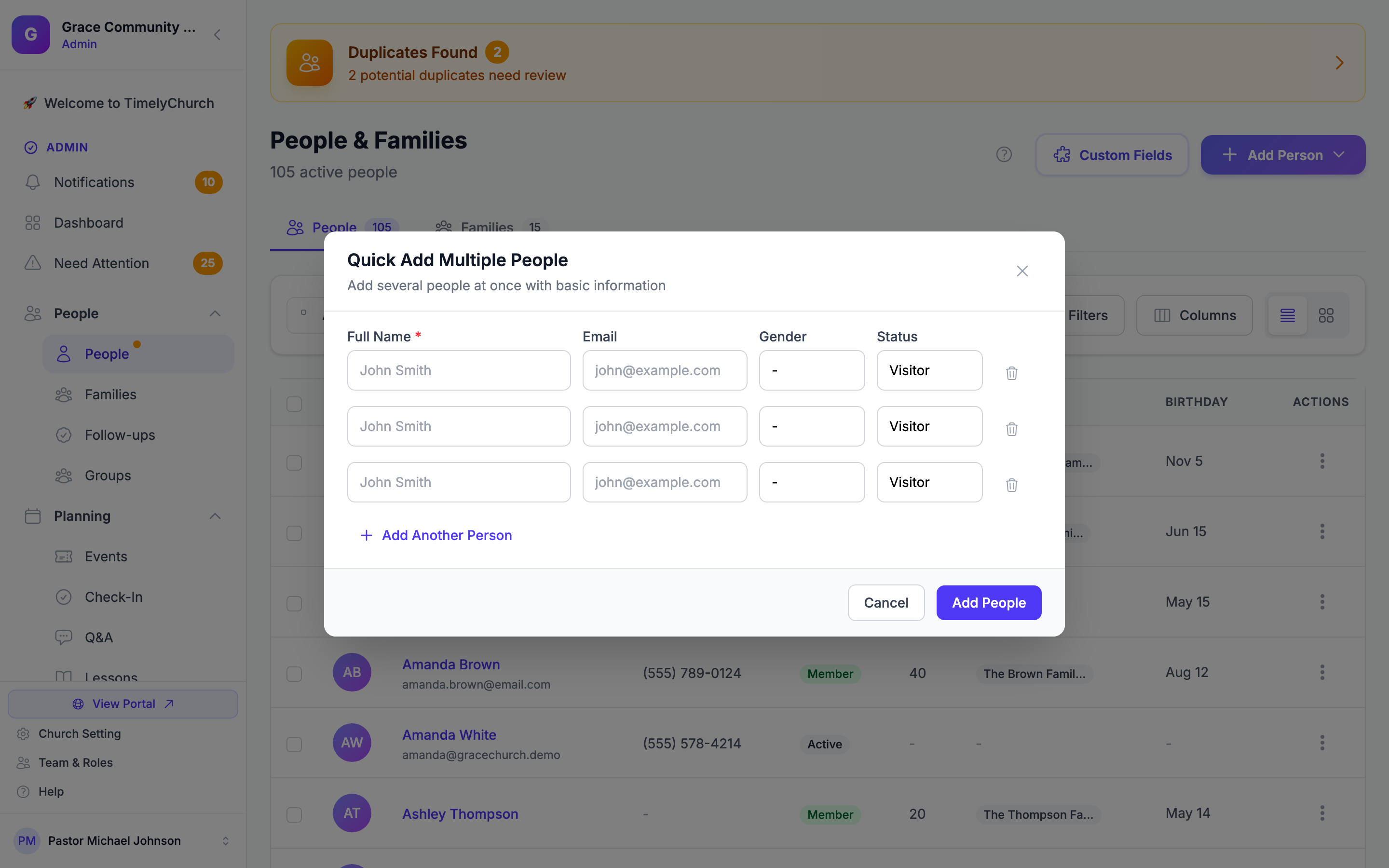Check the May 15 row checkbox
This screenshot has height=868, width=1389.
tap(294, 603)
